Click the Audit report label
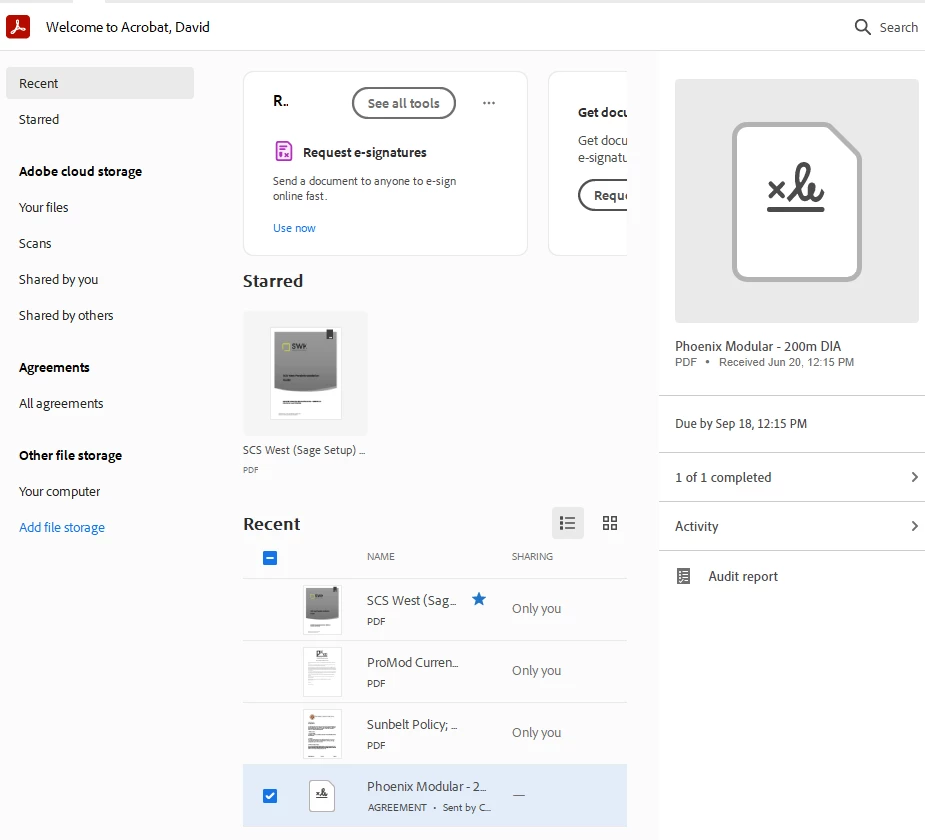The width and height of the screenshot is (925, 840). (743, 576)
